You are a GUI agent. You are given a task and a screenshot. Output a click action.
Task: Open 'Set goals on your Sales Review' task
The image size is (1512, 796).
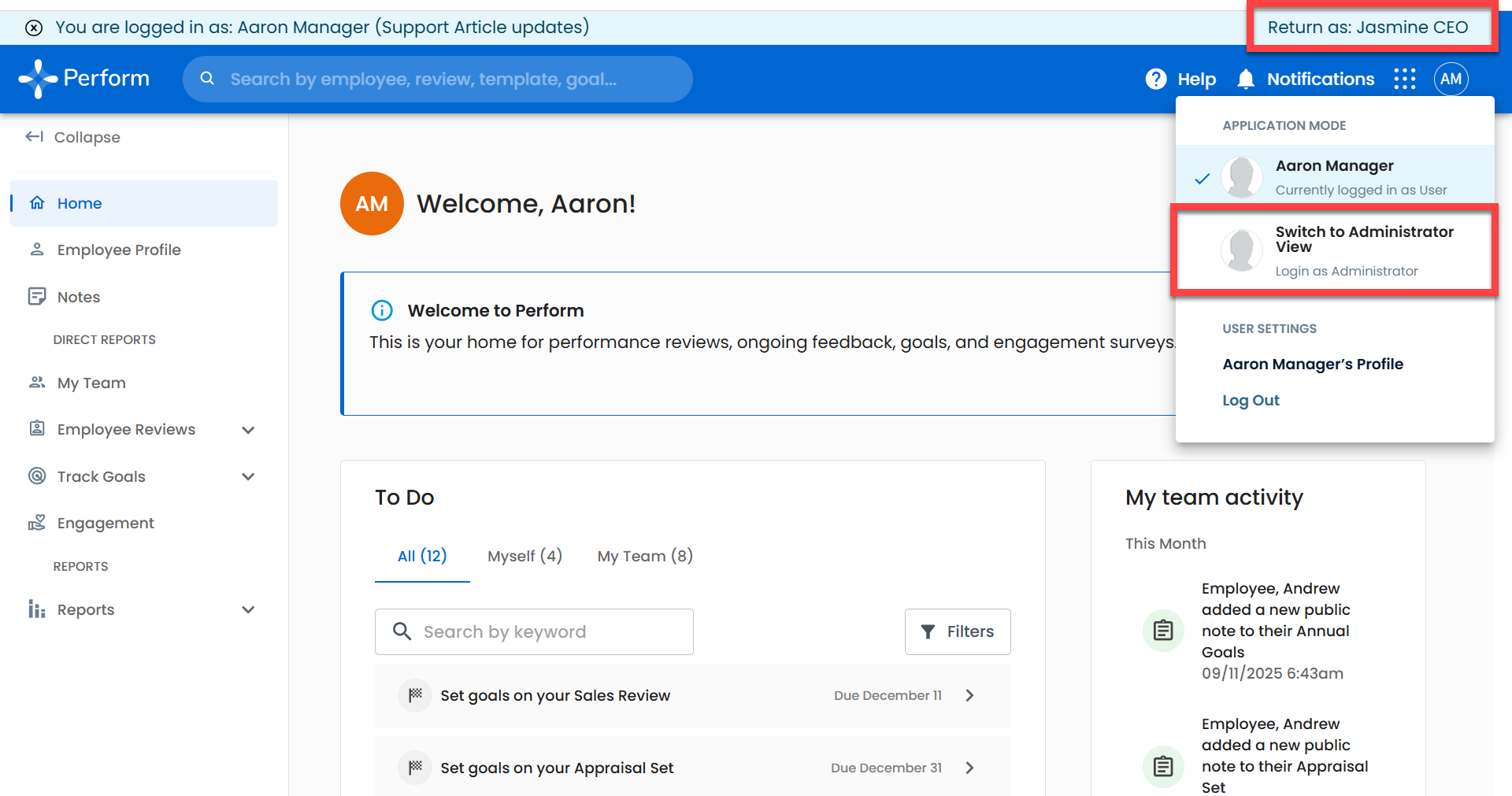[693, 695]
